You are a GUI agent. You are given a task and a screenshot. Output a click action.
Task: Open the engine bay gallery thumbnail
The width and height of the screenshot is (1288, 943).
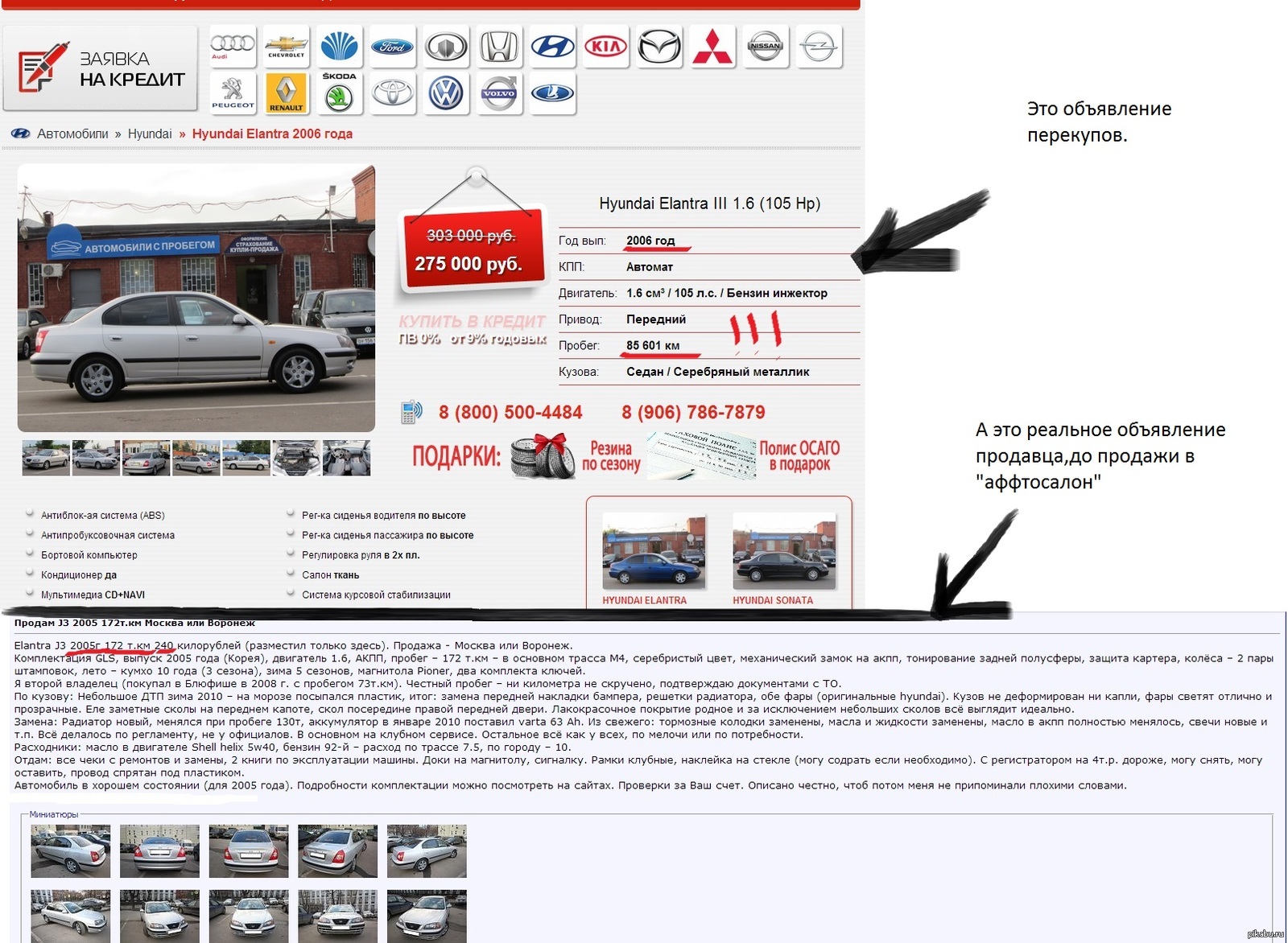point(296,458)
